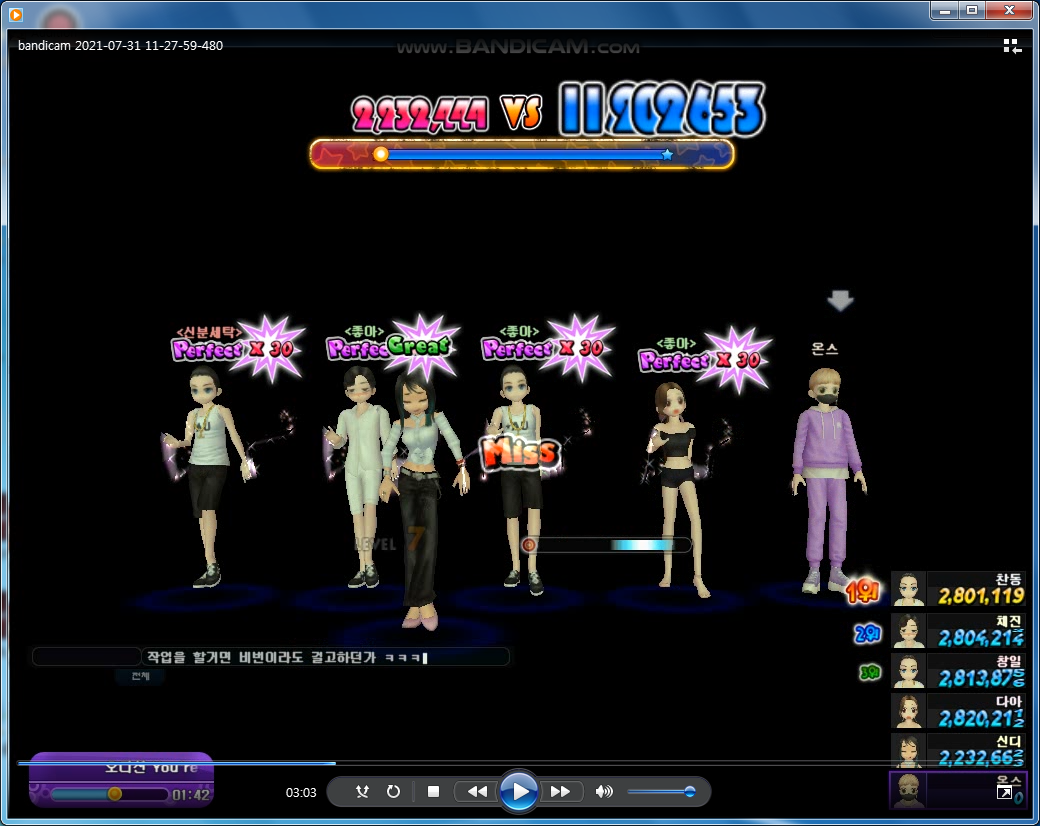Open the Windows Media Player title icon
1040x826 pixels.
tap(16, 13)
